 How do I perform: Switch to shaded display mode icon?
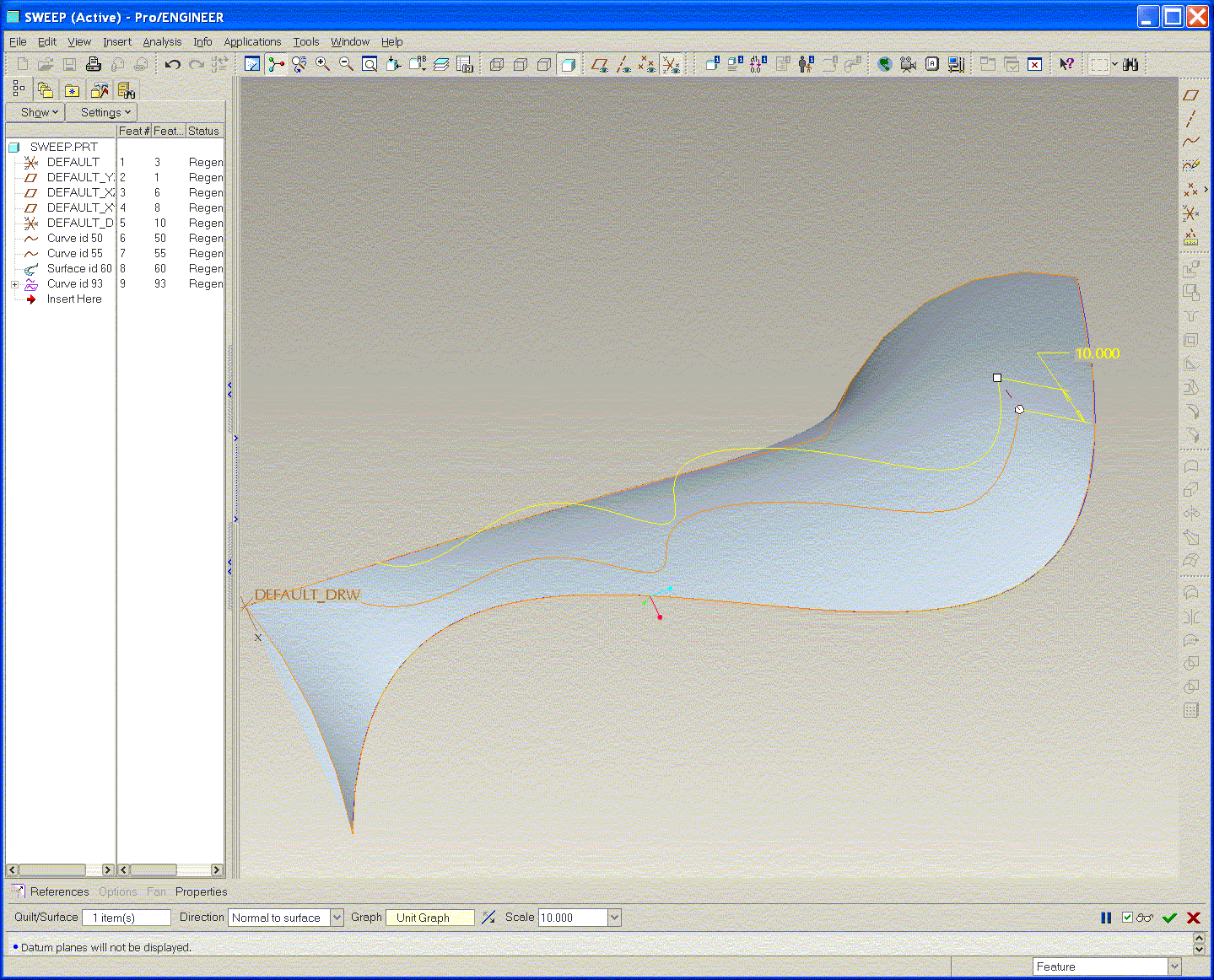click(x=568, y=64)
